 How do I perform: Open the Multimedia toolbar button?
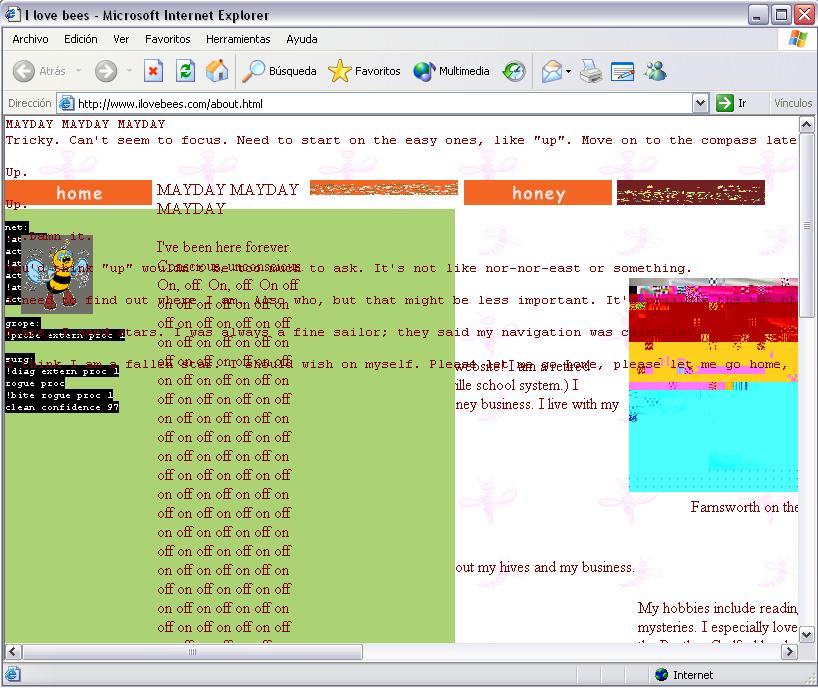[451, 71]
